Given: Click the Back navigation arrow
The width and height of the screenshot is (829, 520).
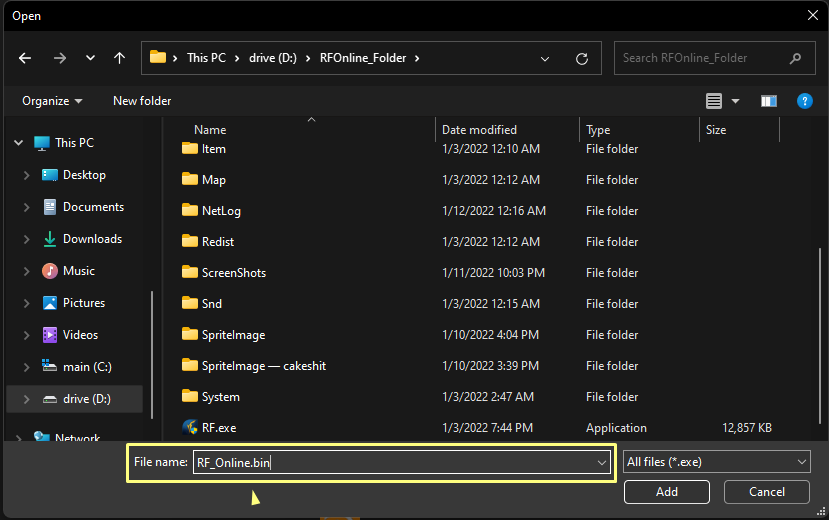Looking at the screenshot, I should 25,58.
